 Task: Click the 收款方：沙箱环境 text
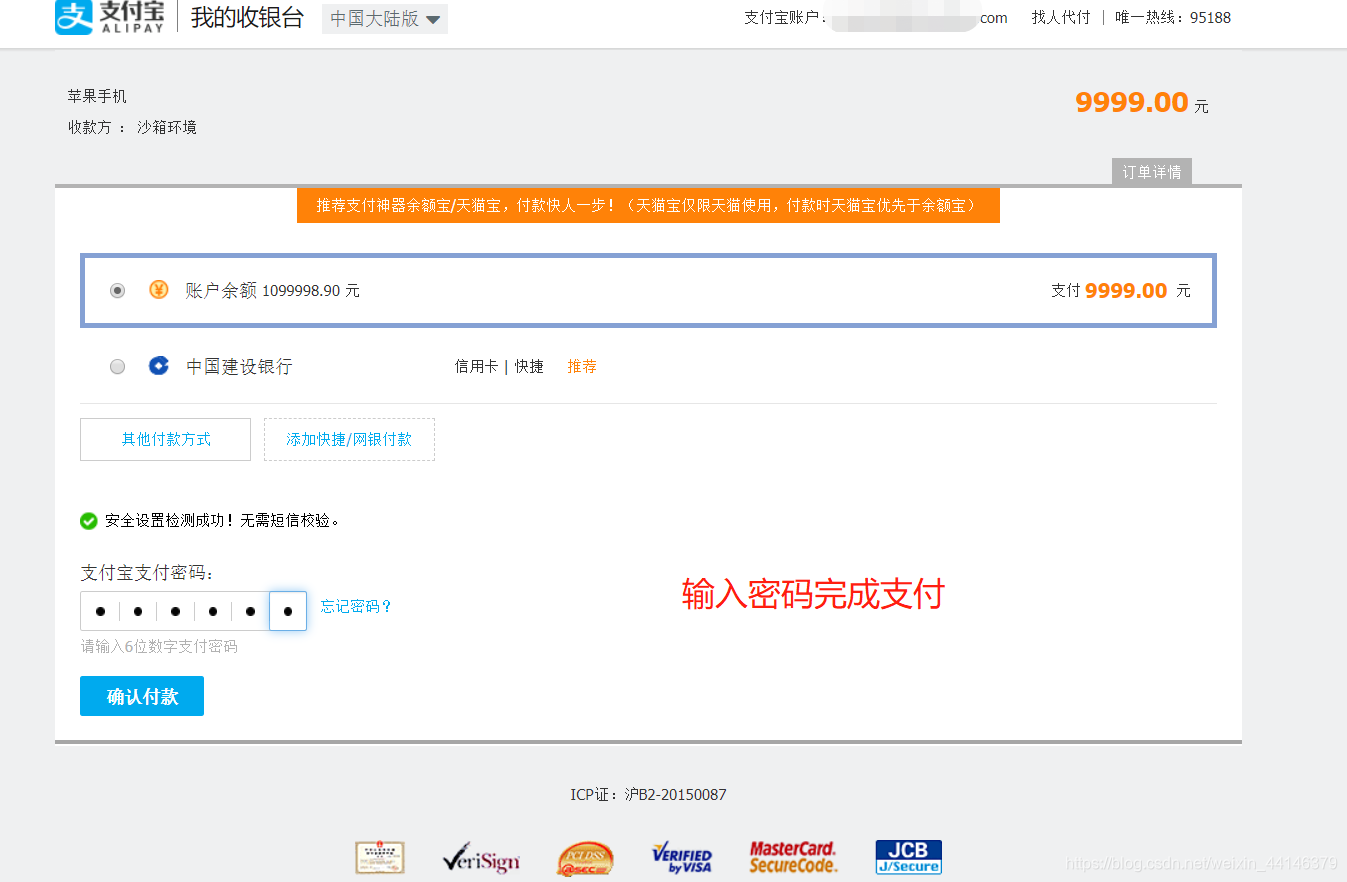[x=132, y=127]
